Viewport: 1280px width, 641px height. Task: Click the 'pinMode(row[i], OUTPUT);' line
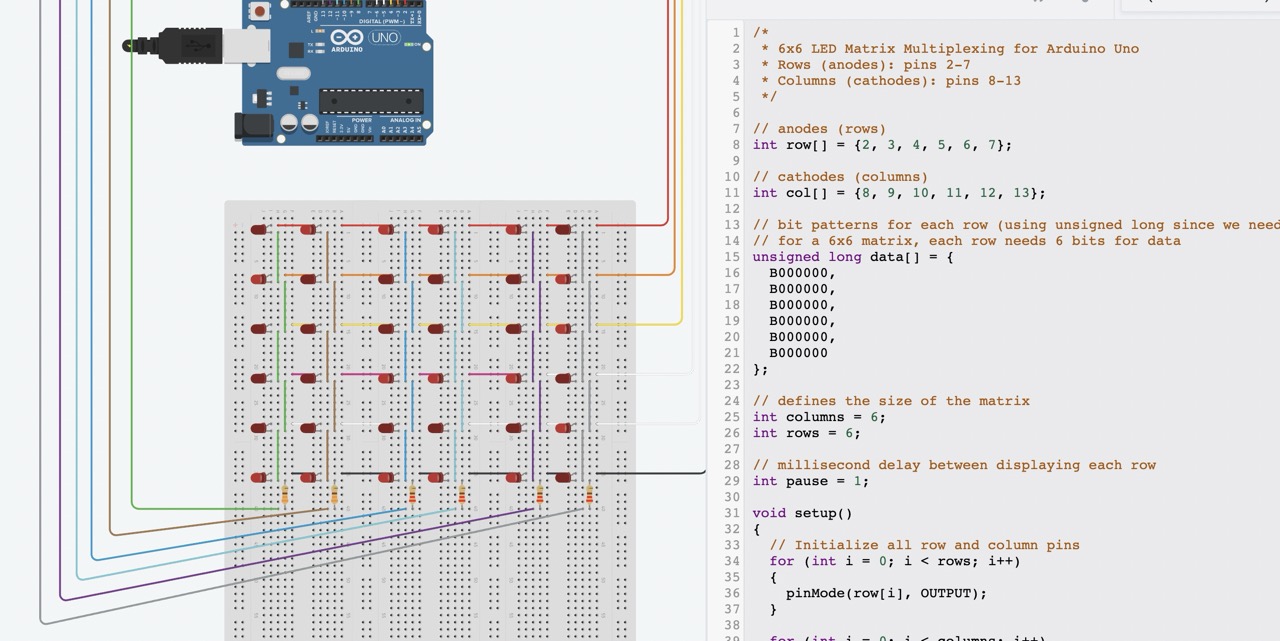pos(886,592)
